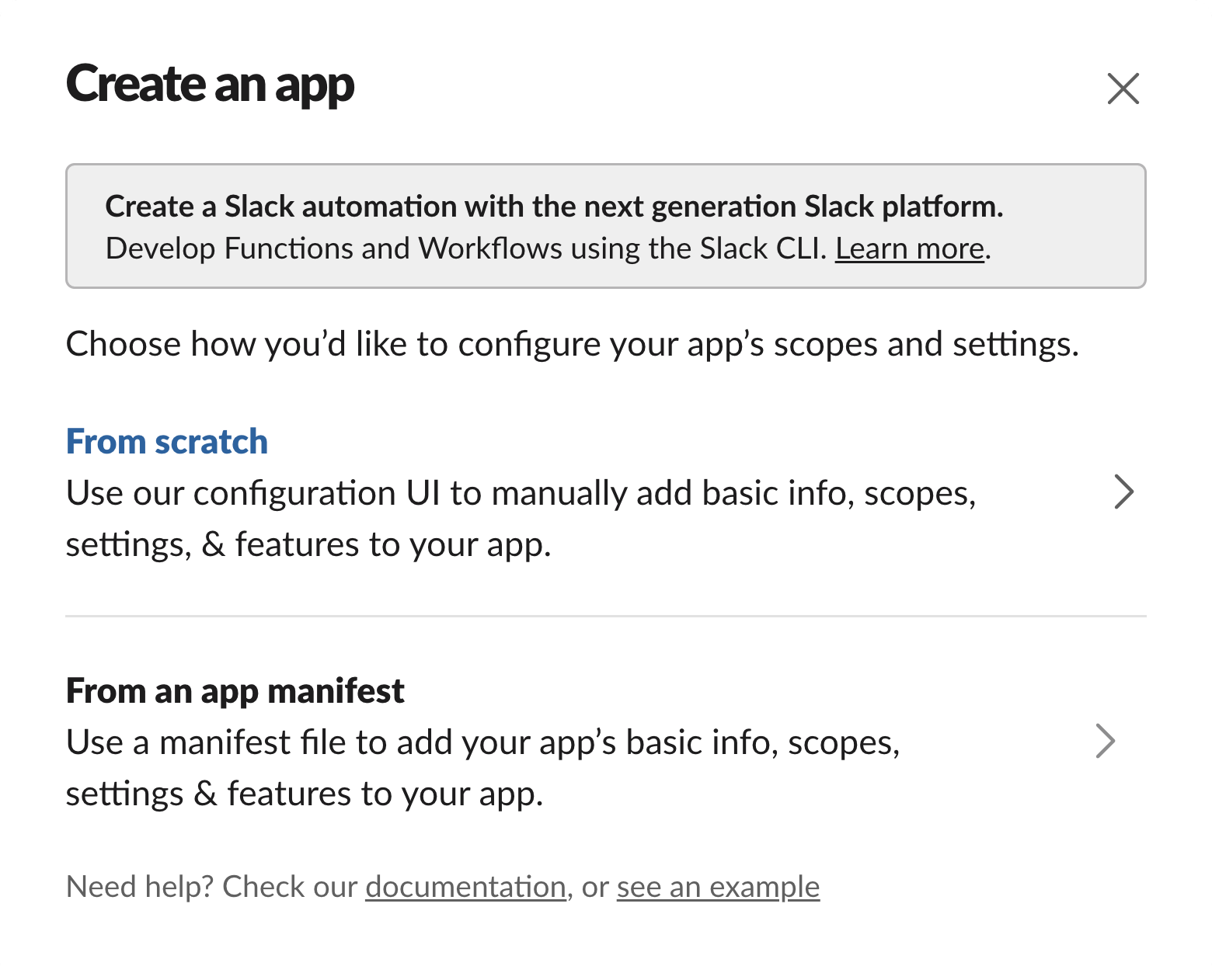Image resolution: width=1212 pixels, height=980 pixels.
Task: Click see an example
Action: [716, 886]
